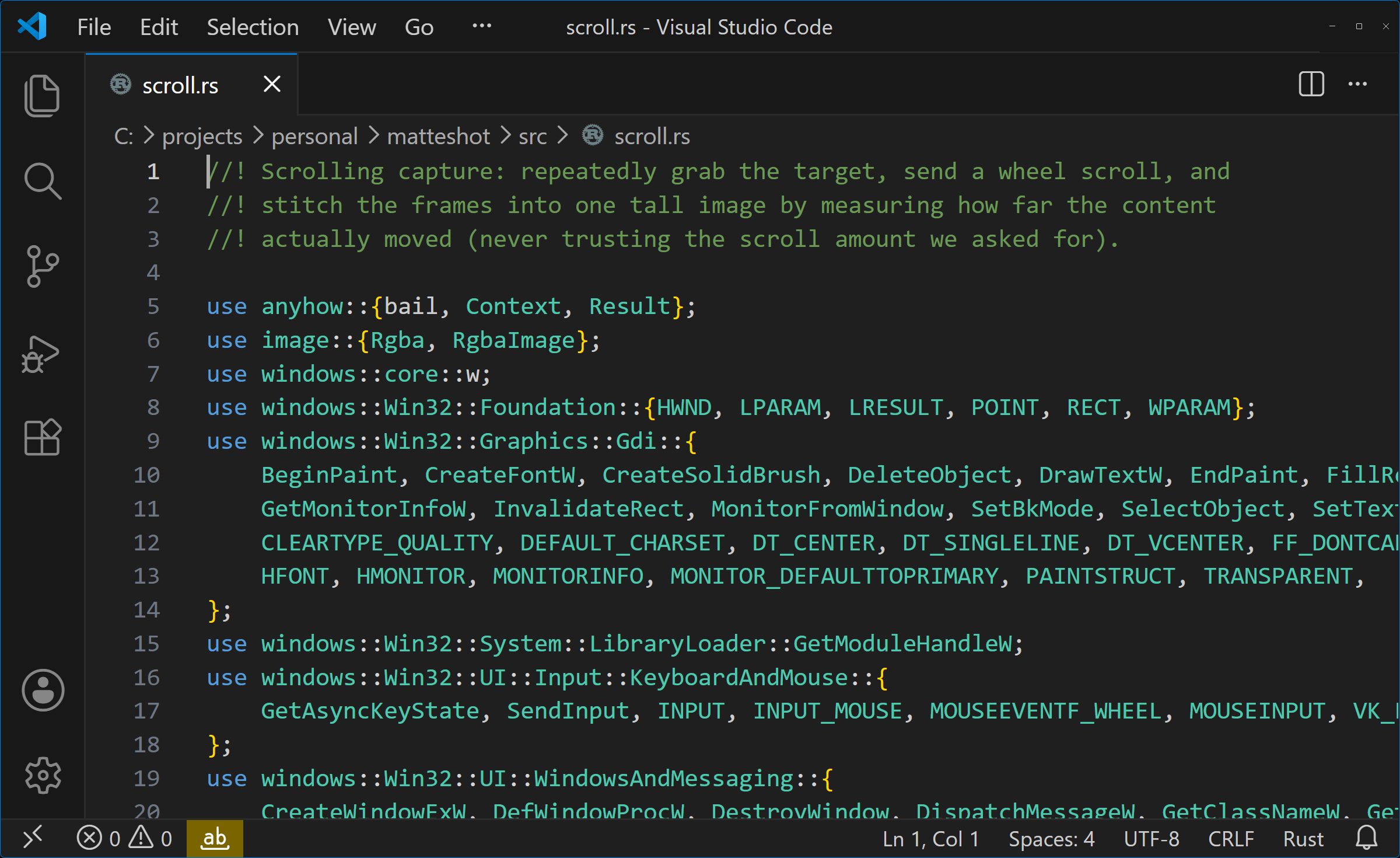Click 'WindowsAndMessaging' on line 19

pyautogui.click(x=664, y=779)
